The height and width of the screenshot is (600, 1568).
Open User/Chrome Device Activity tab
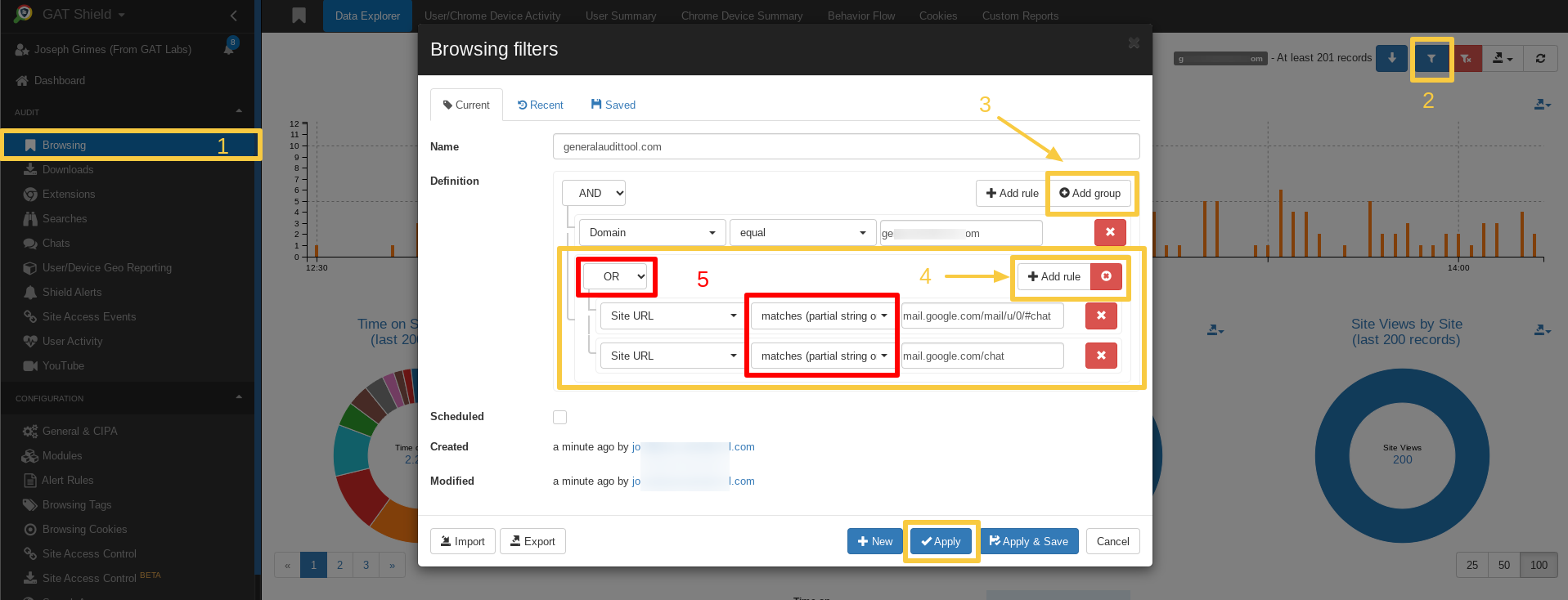click(492, 16)
